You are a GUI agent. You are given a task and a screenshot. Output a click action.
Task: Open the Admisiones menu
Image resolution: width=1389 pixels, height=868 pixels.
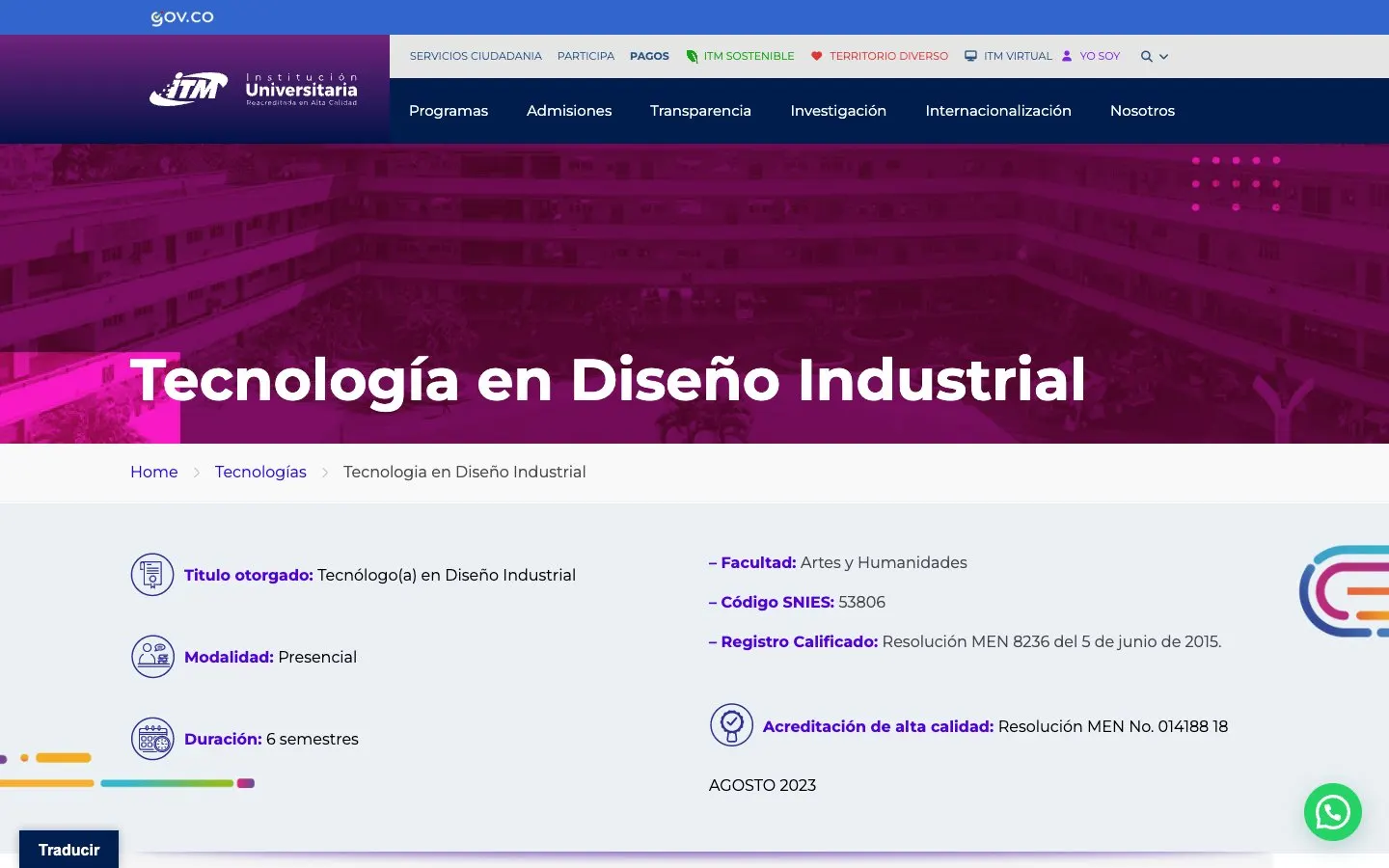[569, 111]
